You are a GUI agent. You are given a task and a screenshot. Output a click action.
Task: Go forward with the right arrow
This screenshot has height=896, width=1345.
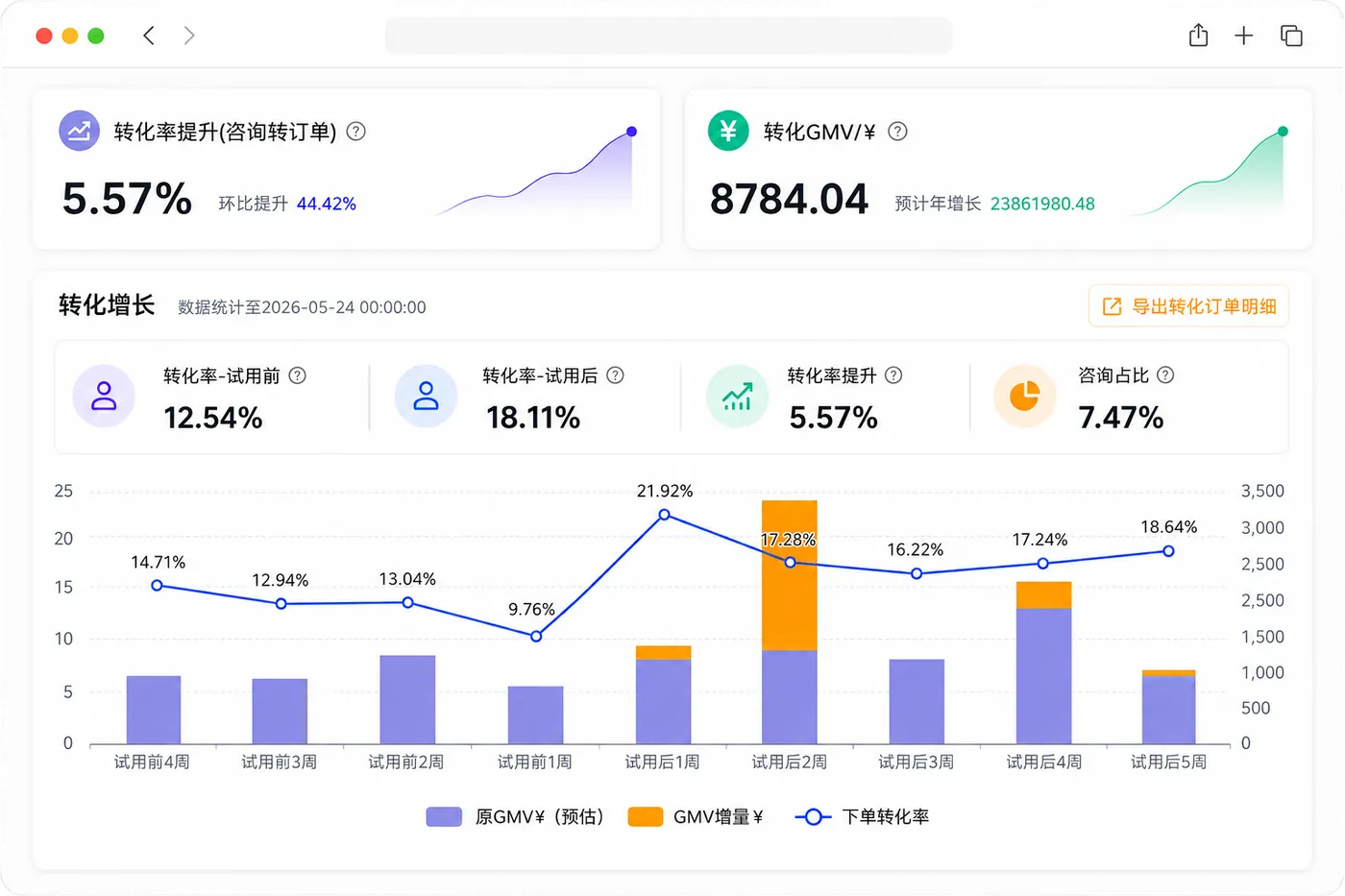(x=189, y=36)
